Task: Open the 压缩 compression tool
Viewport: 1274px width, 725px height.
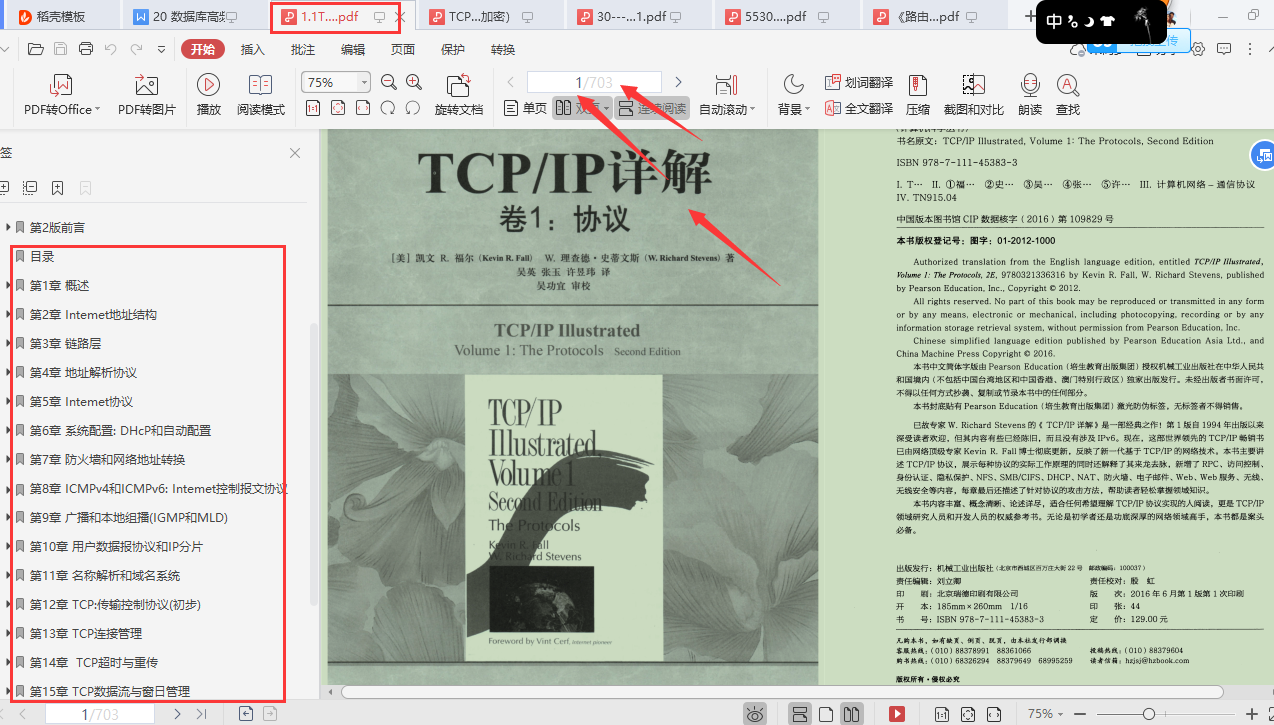Action: click(918, 95)
